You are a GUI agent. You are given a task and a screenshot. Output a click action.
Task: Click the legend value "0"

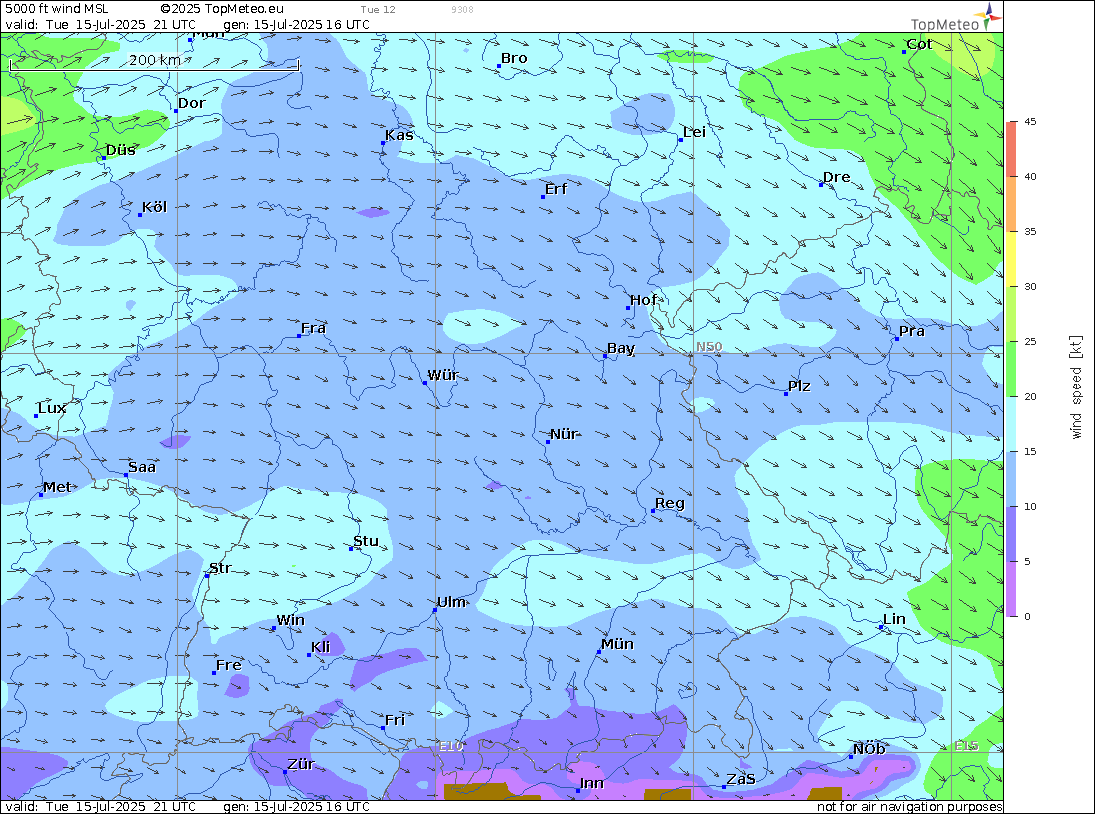coord(1027,616)
